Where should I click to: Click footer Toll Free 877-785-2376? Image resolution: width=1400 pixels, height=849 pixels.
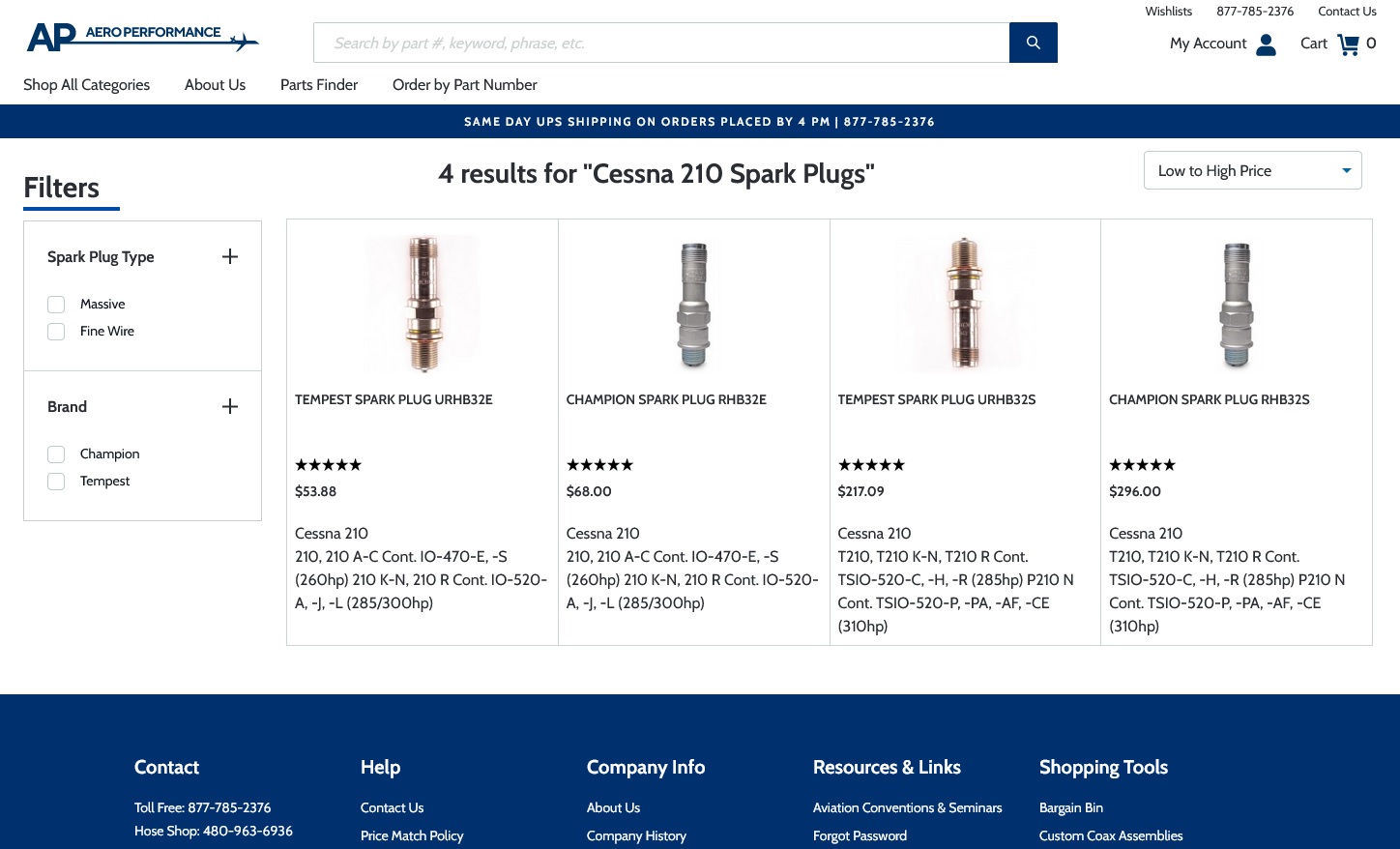[x=203, y=807]
